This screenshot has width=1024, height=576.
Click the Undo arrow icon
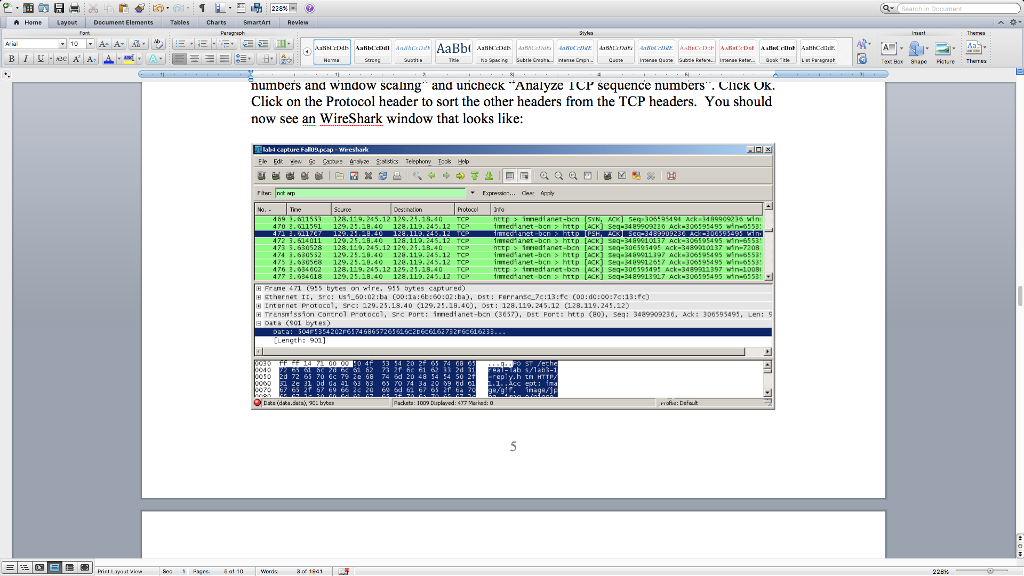coord(157,8)
